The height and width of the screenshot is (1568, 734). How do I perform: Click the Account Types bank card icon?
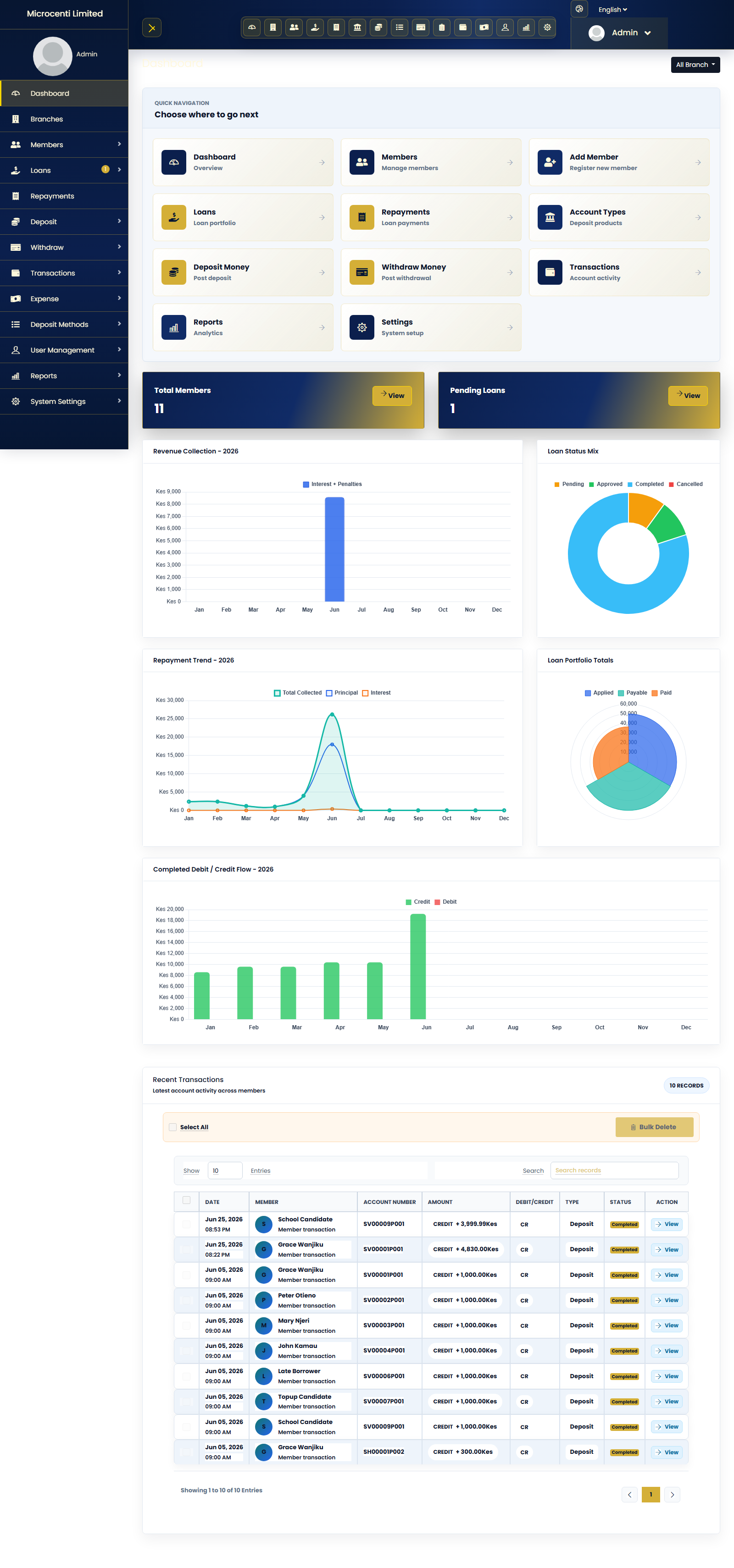point(550,217)
